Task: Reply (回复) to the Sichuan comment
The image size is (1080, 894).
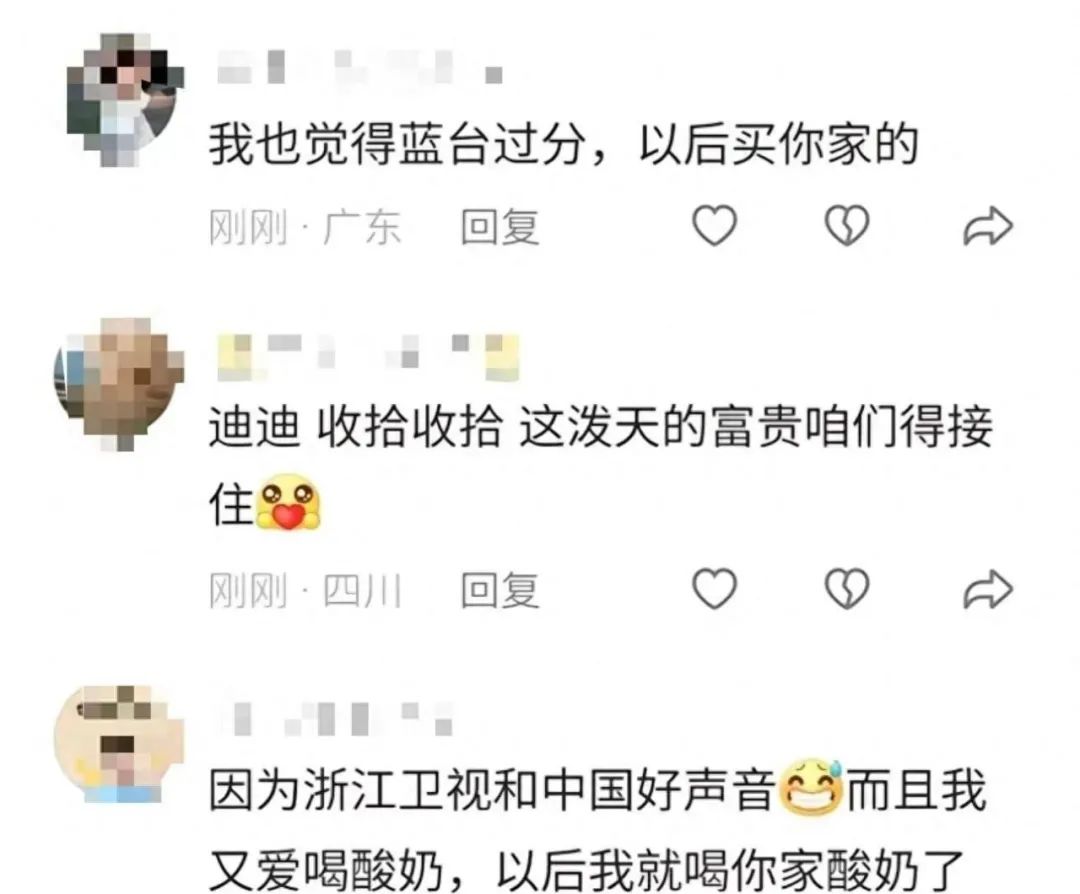Action: click(x=500, y=590)
